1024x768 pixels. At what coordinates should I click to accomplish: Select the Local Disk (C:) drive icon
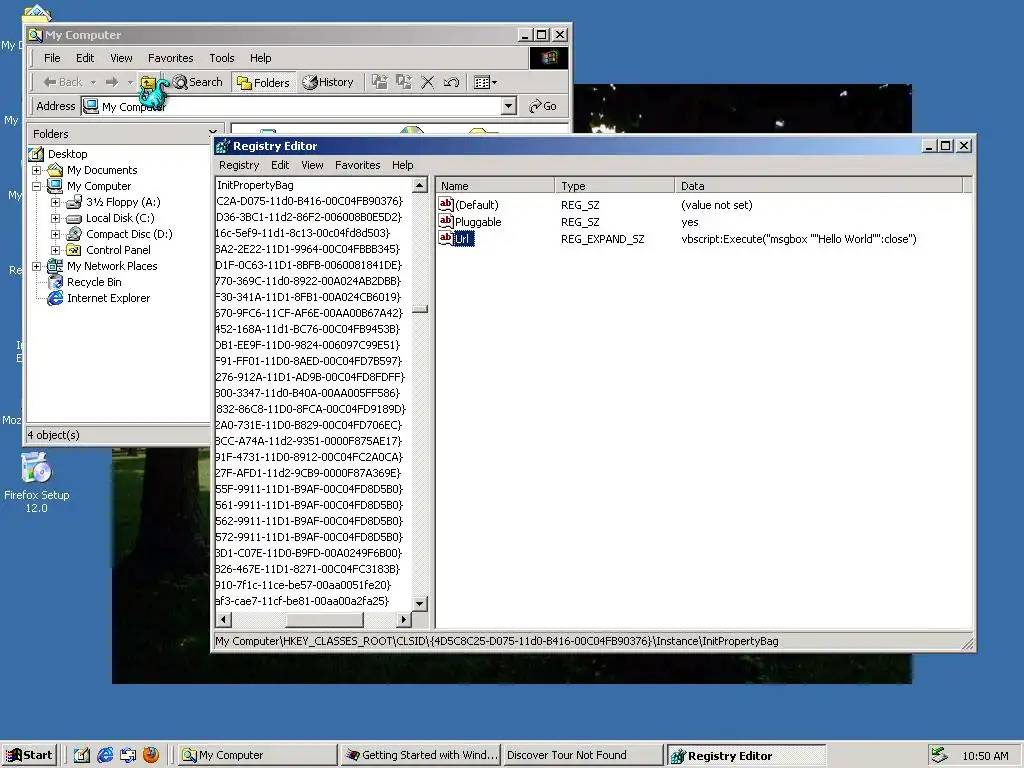pos(74,219)
